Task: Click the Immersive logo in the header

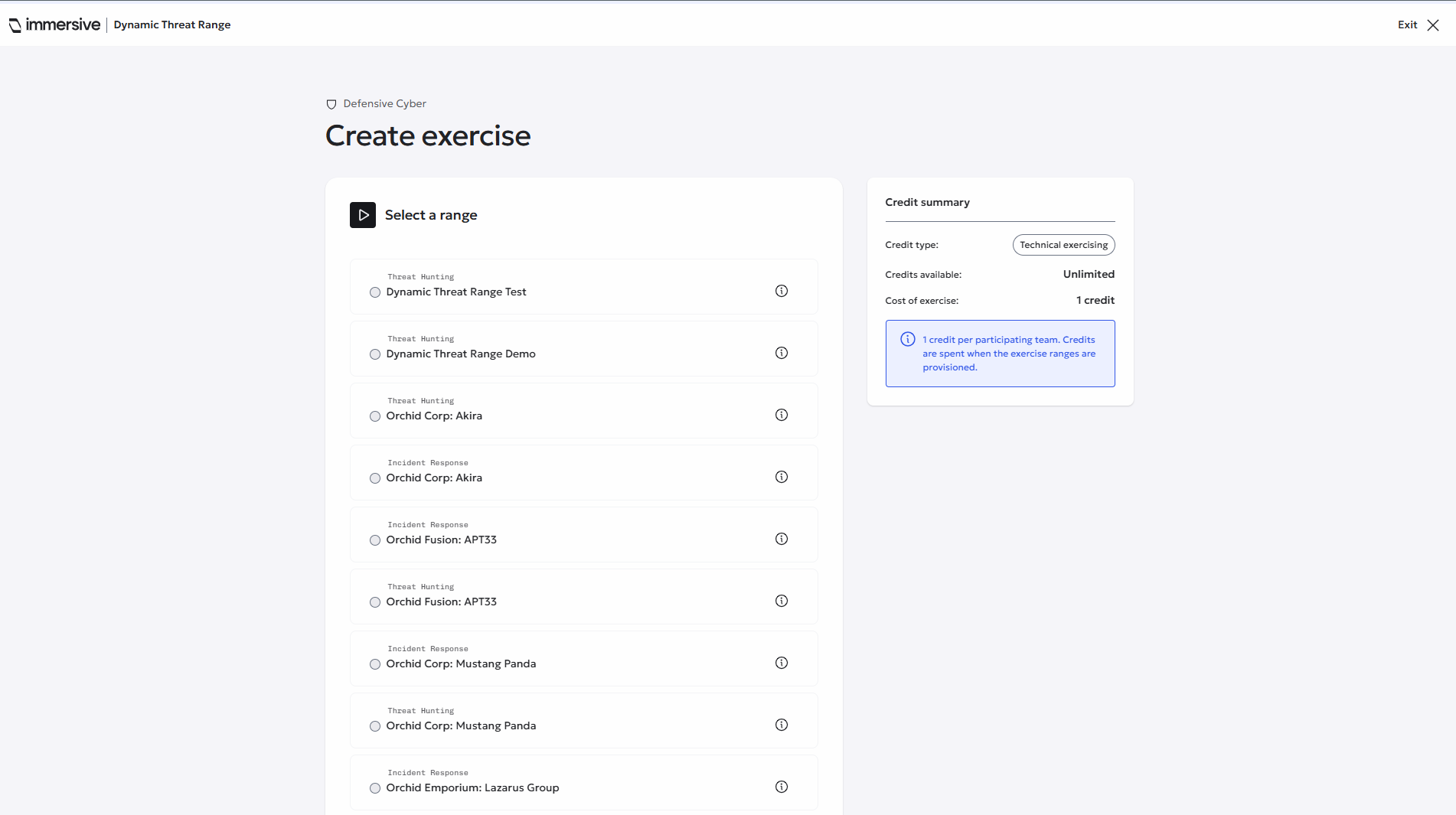Action: point(54,24)
